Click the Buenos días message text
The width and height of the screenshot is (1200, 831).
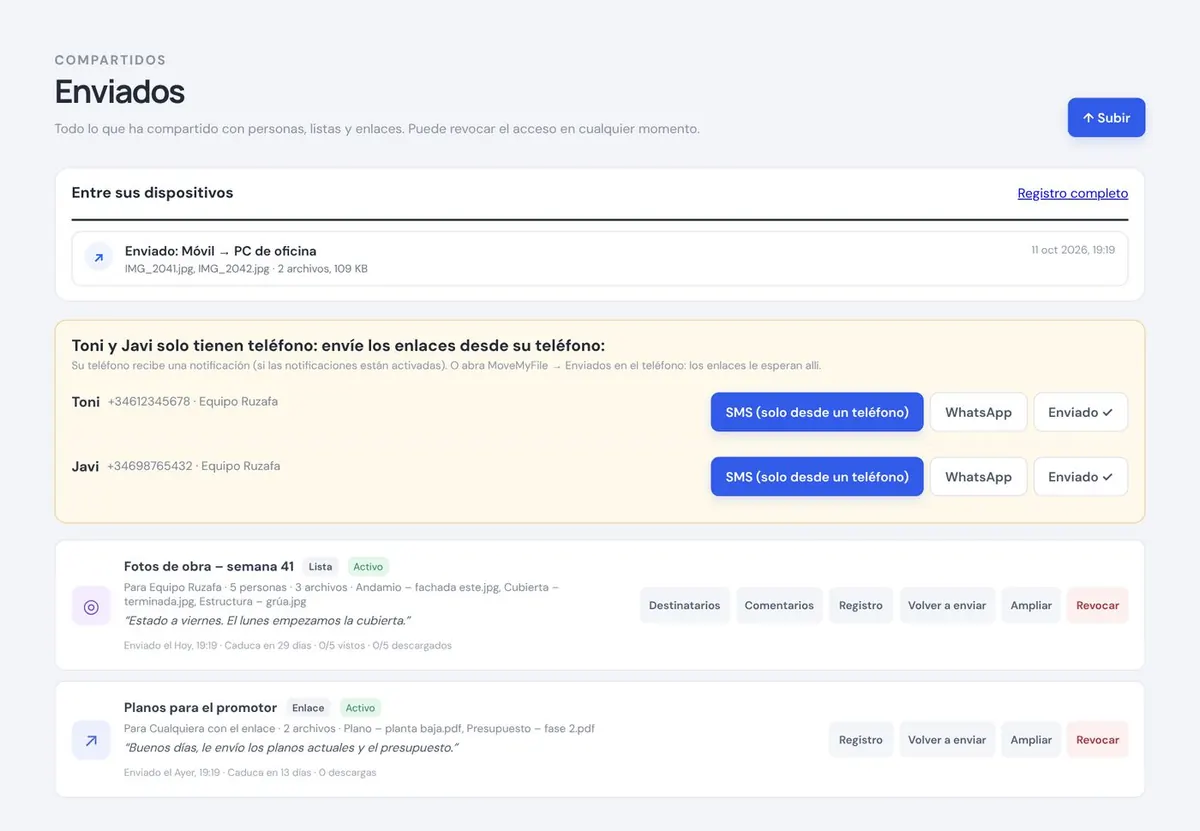291,748
